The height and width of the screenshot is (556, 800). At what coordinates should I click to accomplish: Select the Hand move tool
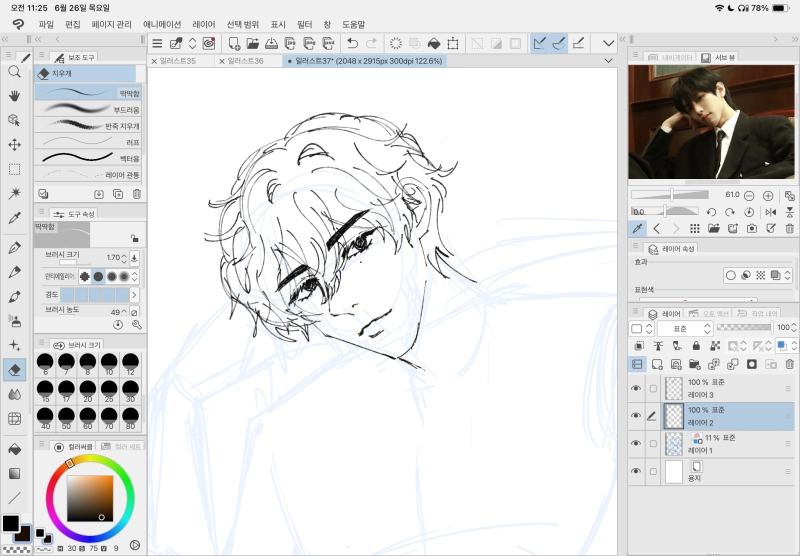(14, 96)
